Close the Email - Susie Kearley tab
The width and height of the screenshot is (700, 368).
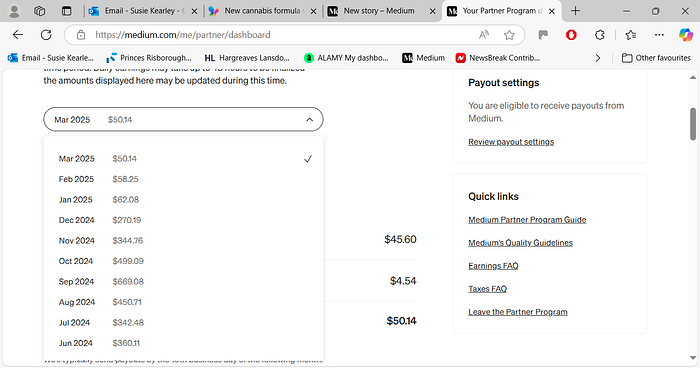click(x=194, y=12)
